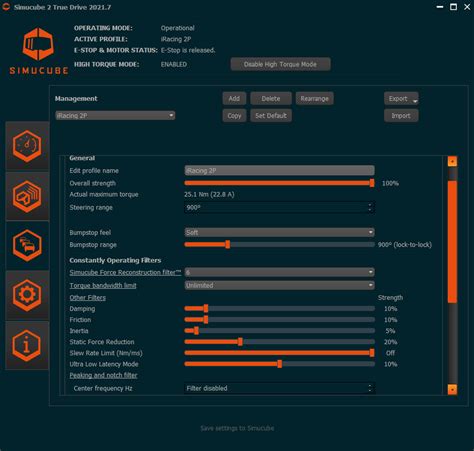The width and height of the screenshot is (474, 451).
Task: Click the Damping slider handle
Action: point(206,309)
